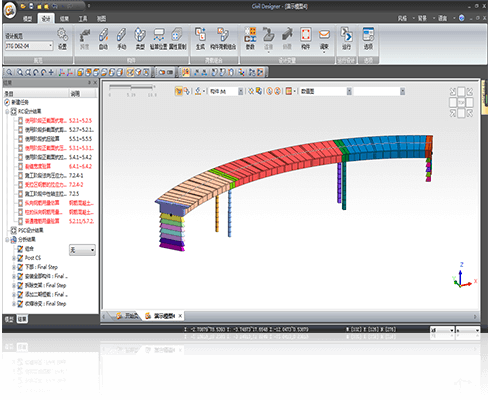490x400 pixels.
Task: Switch to the 视图 ribbon tab
Action: (101, 19)
